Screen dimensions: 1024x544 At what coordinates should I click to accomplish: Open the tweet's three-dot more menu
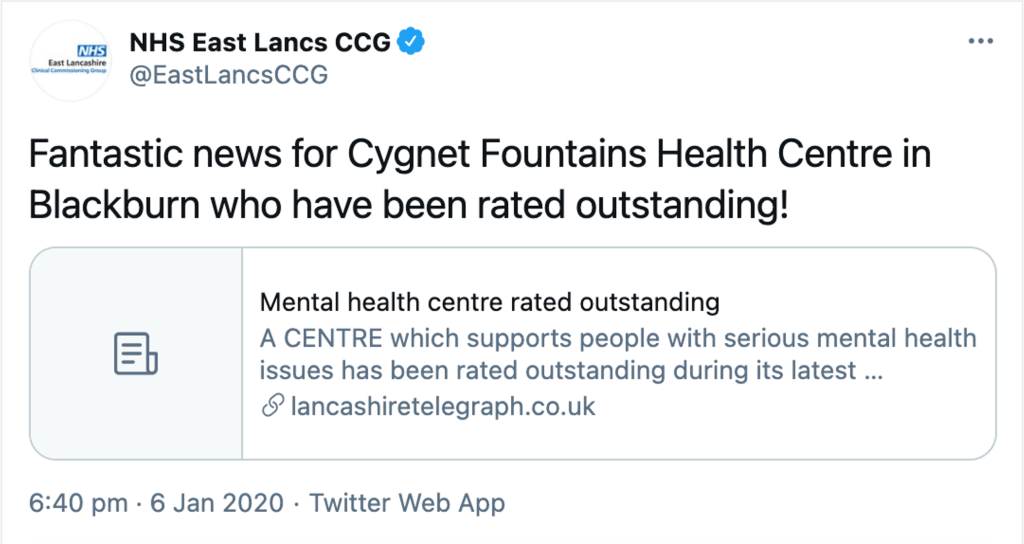(x=979, y=43)
